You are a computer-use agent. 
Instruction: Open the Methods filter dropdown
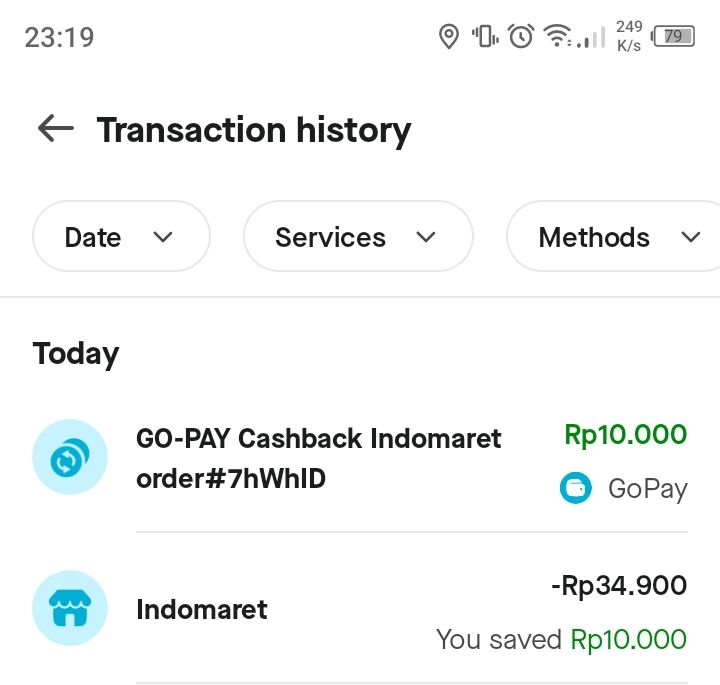[613, 236]
